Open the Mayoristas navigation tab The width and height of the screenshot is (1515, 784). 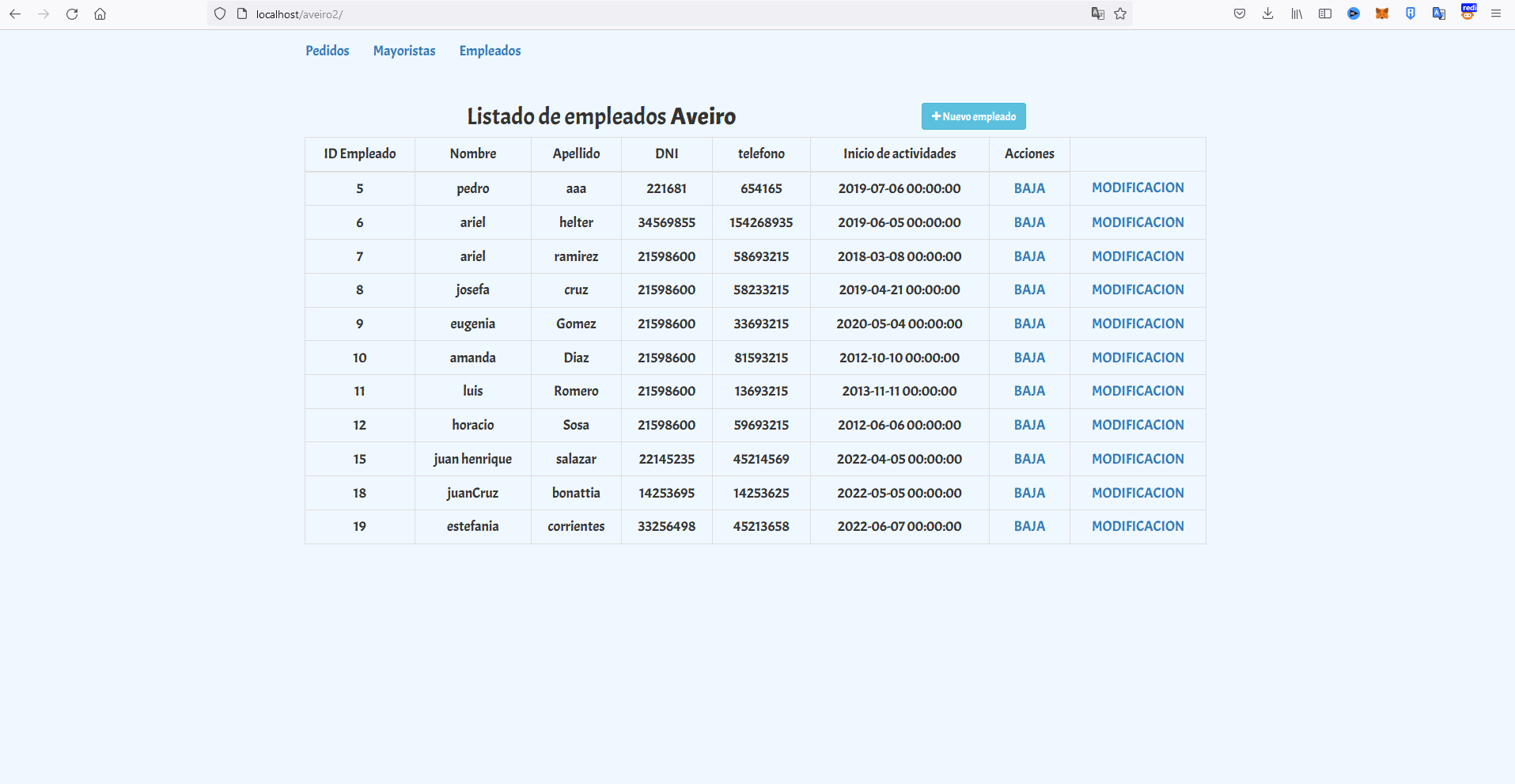(404, 51)
